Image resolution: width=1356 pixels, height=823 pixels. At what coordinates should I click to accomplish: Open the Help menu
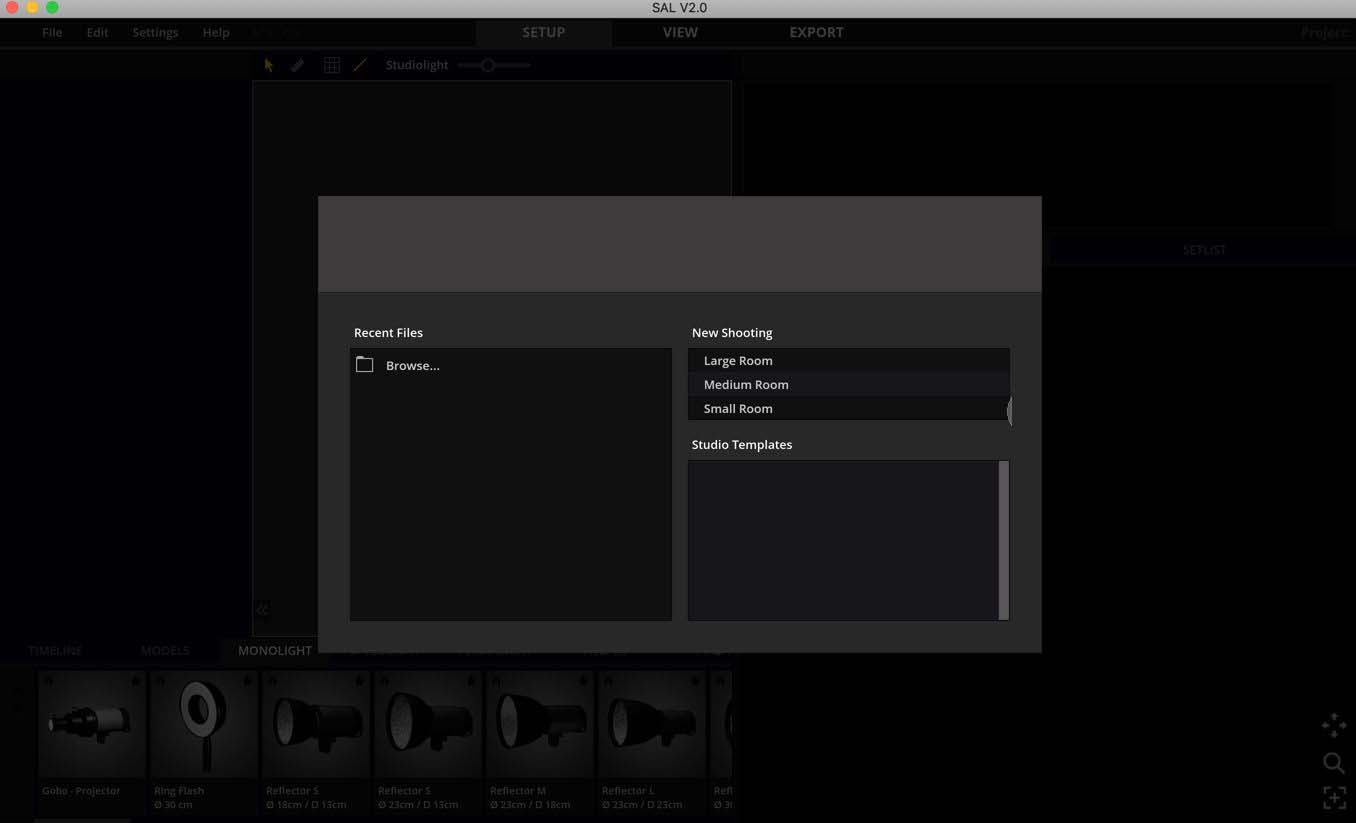[216, 32]
